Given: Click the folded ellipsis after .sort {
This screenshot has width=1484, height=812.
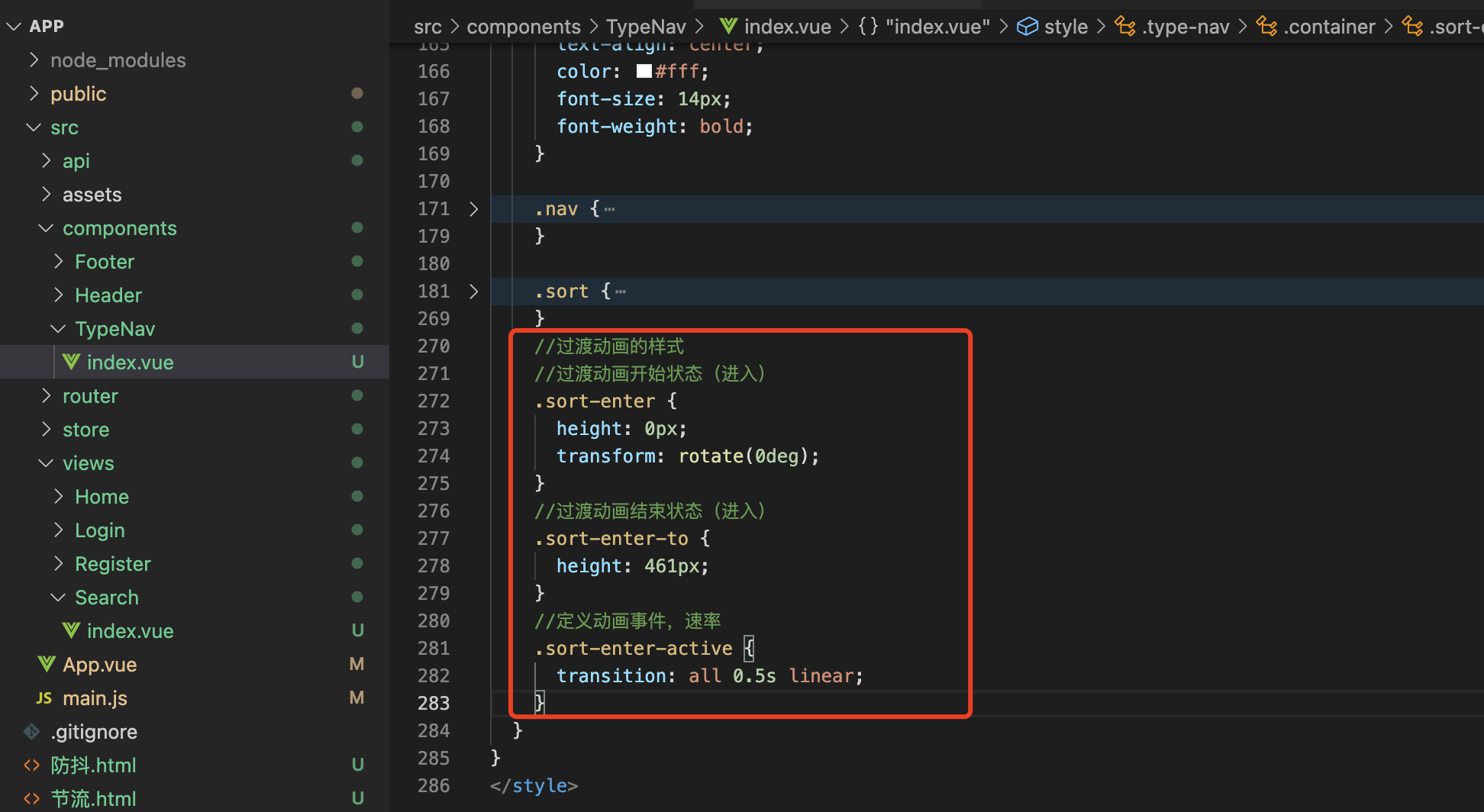Looking at the screenshot, I should tap(621, 292).
